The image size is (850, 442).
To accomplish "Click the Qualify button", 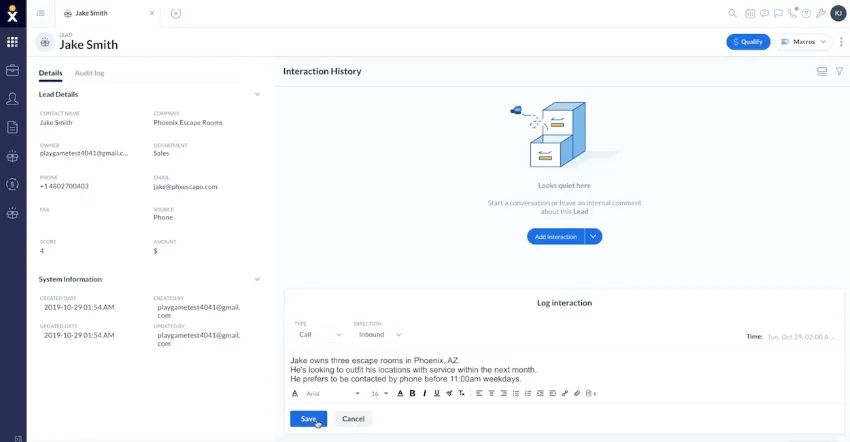I will tap(748, 42).
